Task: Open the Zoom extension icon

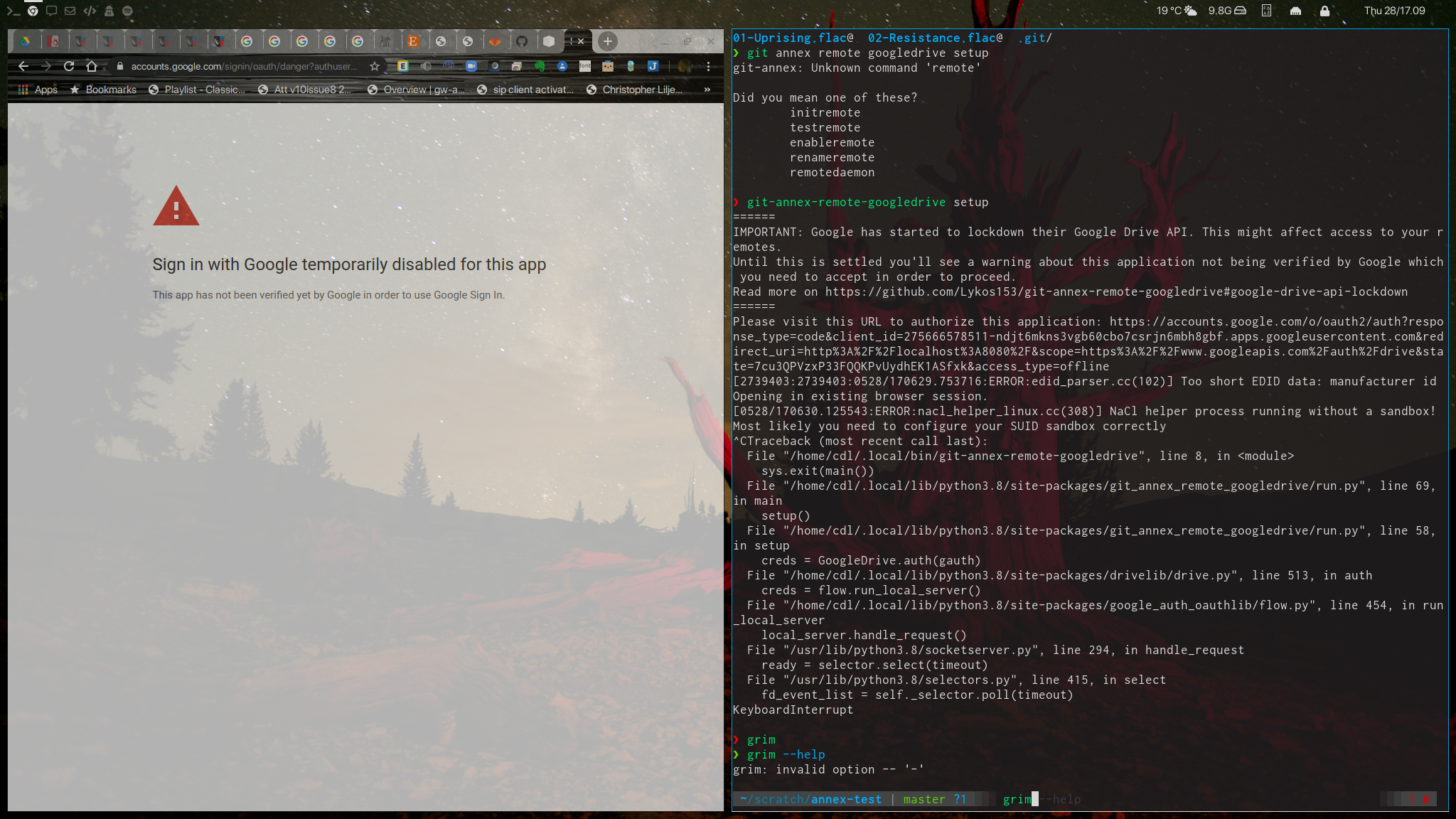Action: click(x=471, y=66)
